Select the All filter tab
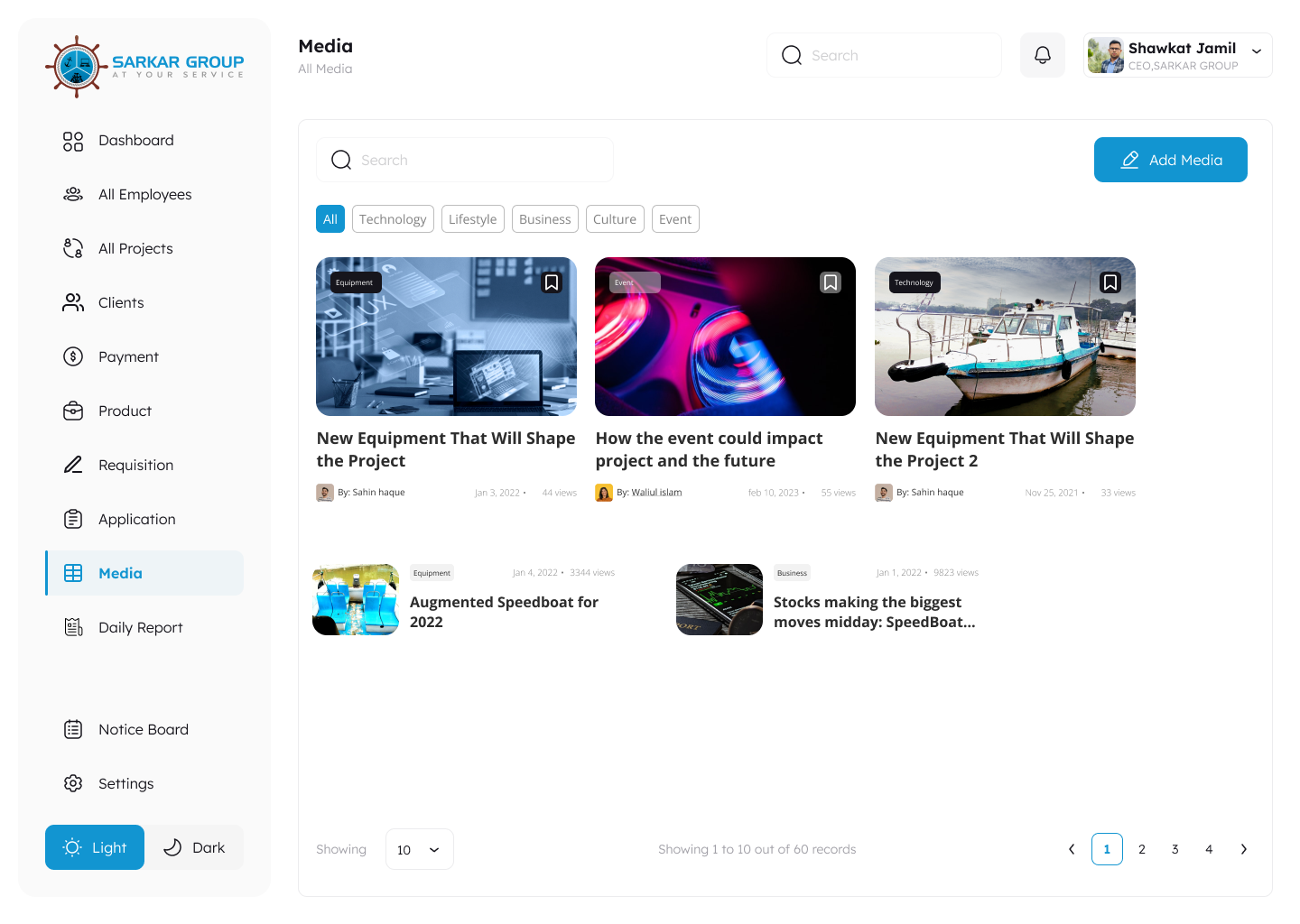This screenshot has width=1300, height=924. click(330, 219)
